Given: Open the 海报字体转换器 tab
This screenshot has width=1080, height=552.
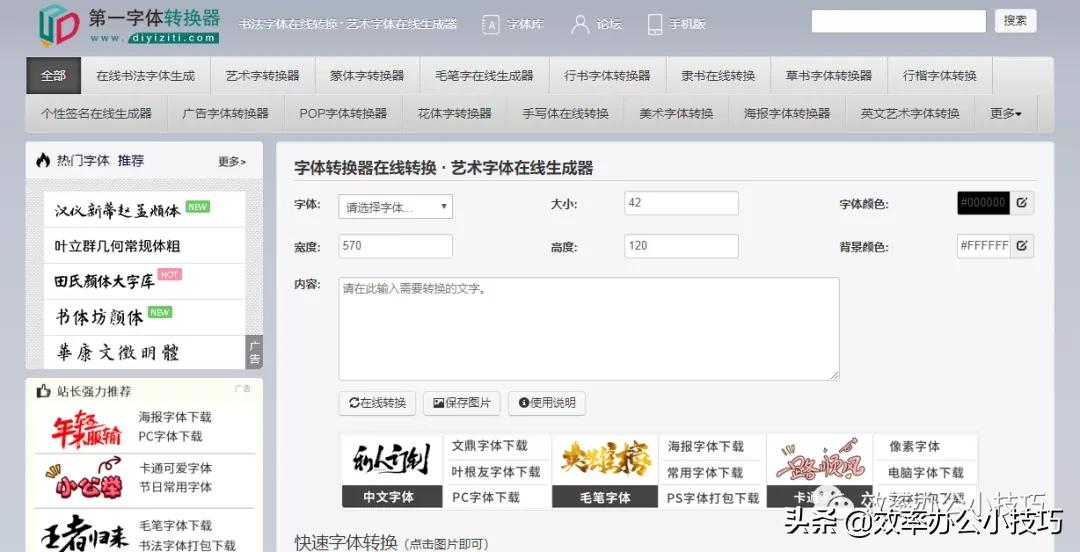Looking at the screenshot, I should (x=787, y=114).
